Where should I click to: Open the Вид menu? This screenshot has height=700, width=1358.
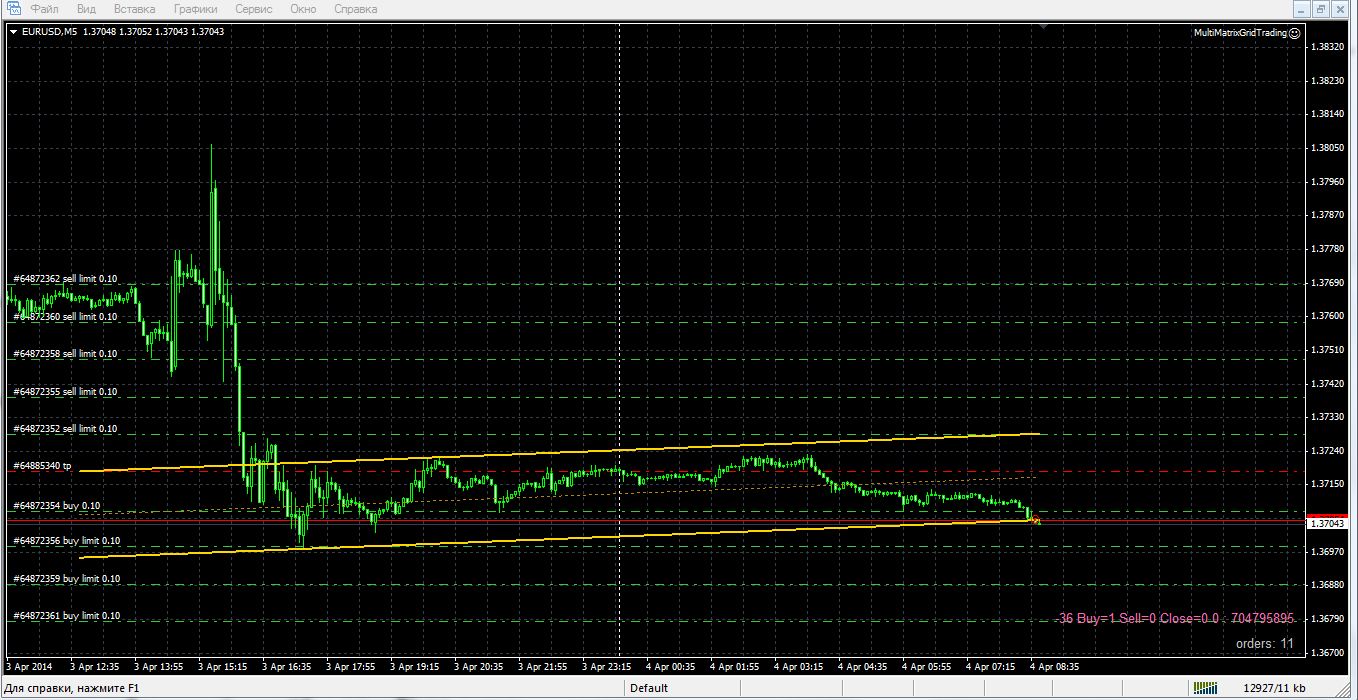[86, 9]
